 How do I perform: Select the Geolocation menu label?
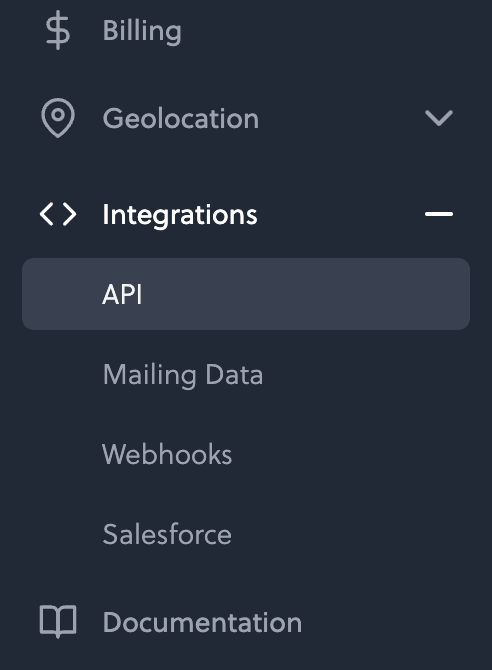click(x=180, y=118)
